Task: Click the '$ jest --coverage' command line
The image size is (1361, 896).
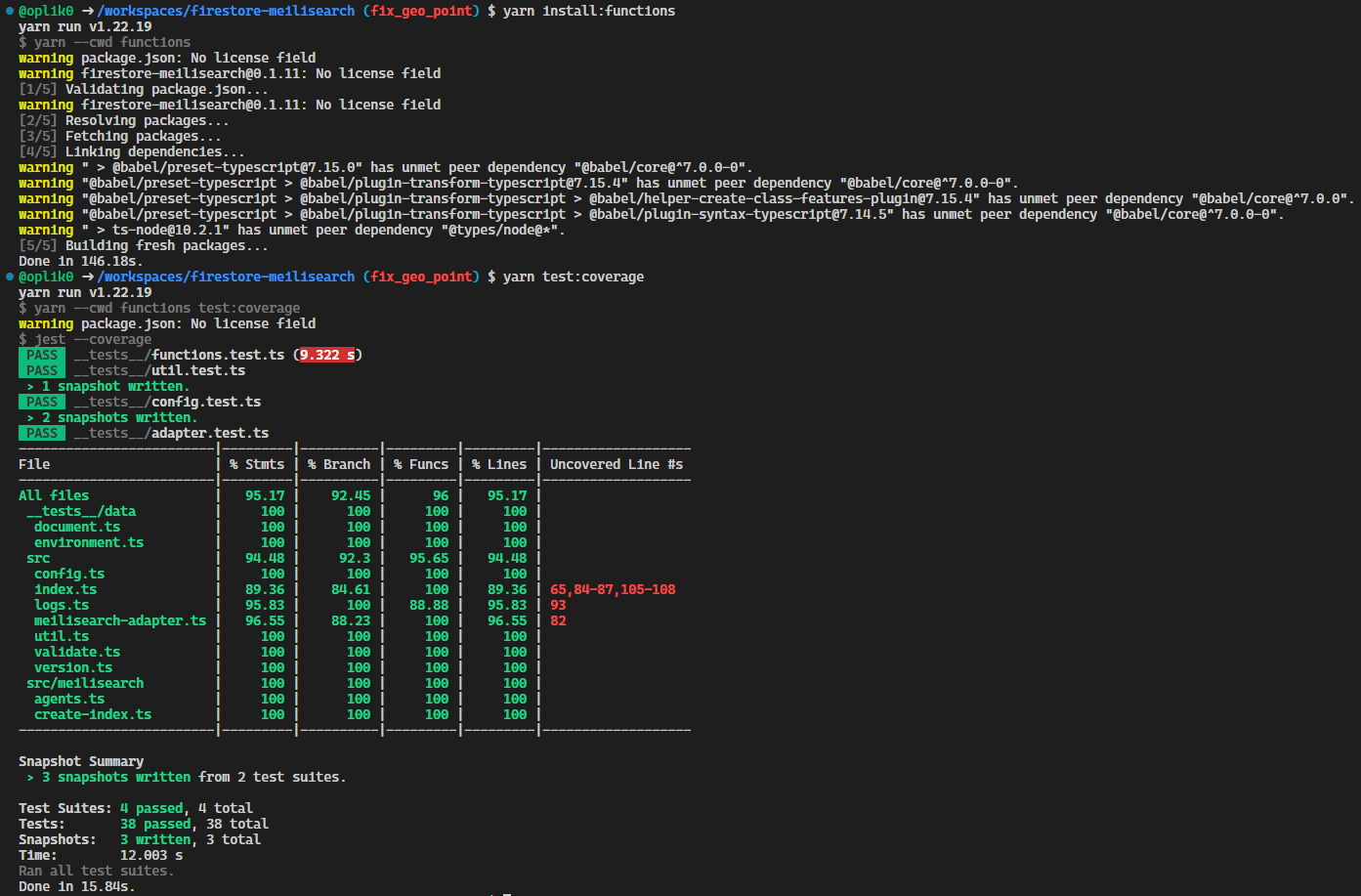Action: pyautogui.click(x=85, y=339)
